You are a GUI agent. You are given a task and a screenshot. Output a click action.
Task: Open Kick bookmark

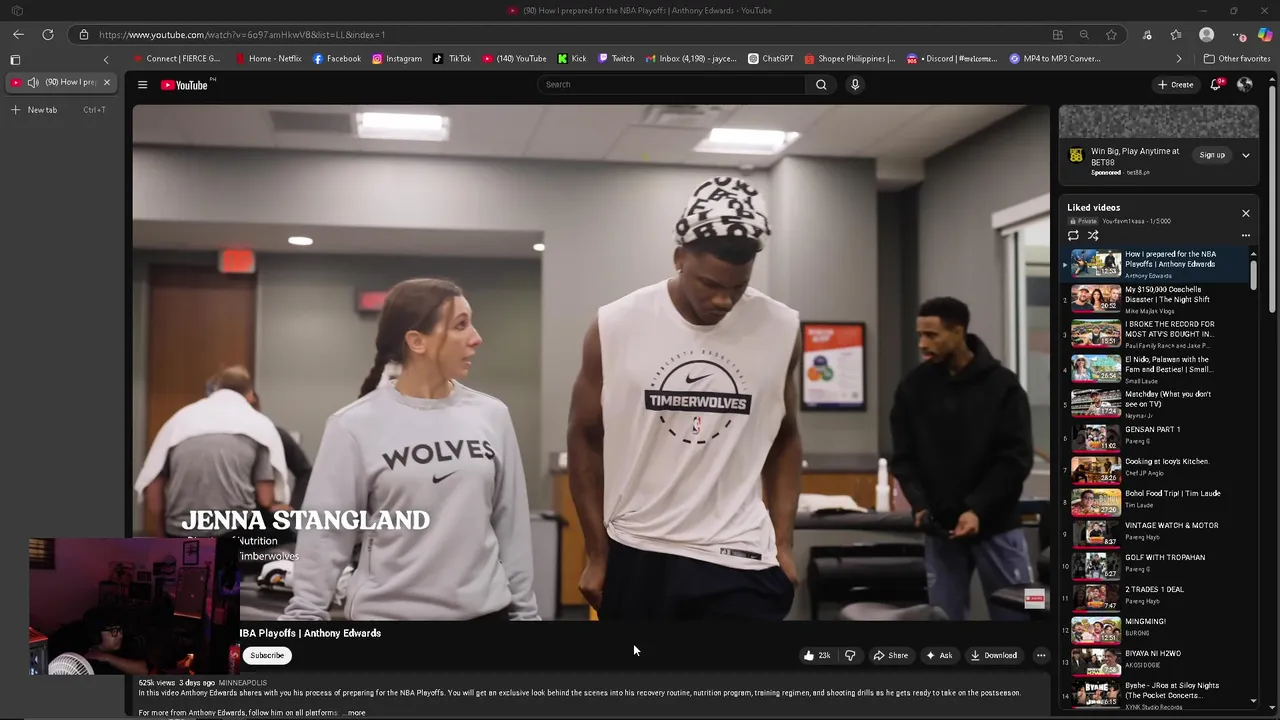[x=573, y=59]
